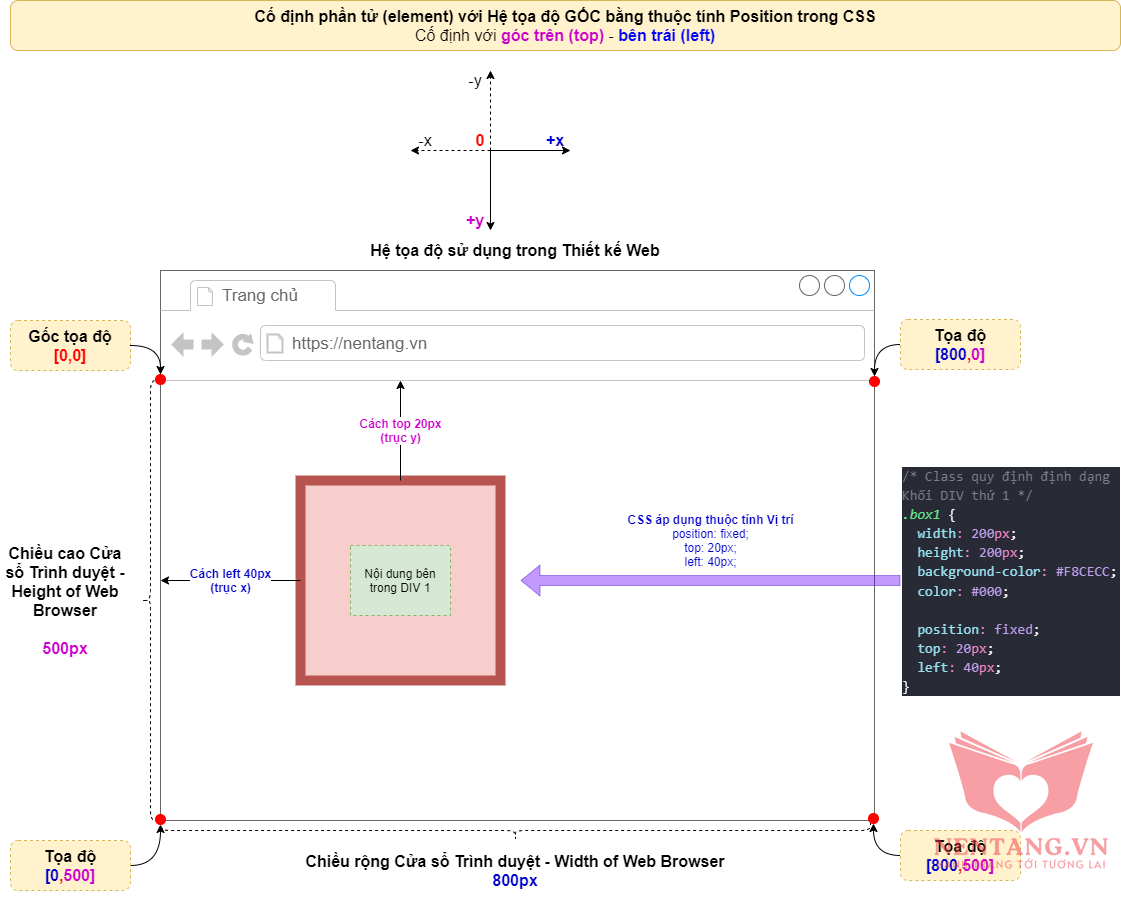Screen dimensions: 1121x901
Task: Click the red dot at bottom-left browser corner
Action: [x=160, y=819]
